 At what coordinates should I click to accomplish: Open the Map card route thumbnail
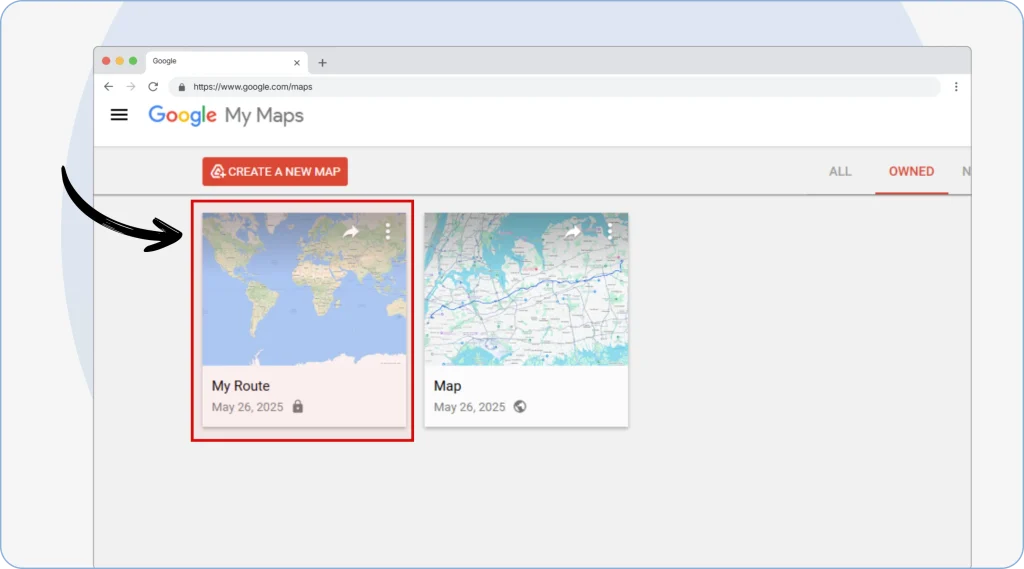[526, 289]
